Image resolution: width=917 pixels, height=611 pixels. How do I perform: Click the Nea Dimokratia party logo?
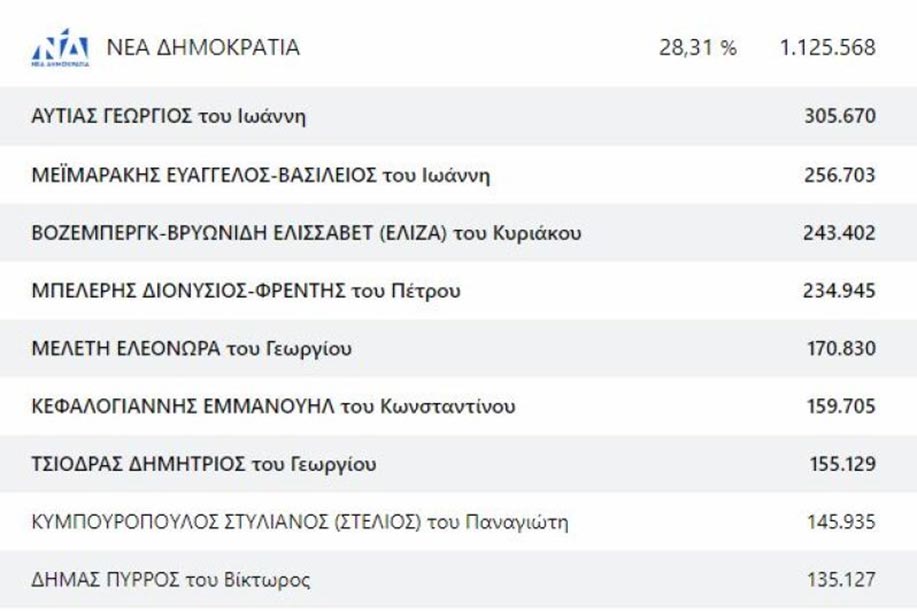pos(60,47)
